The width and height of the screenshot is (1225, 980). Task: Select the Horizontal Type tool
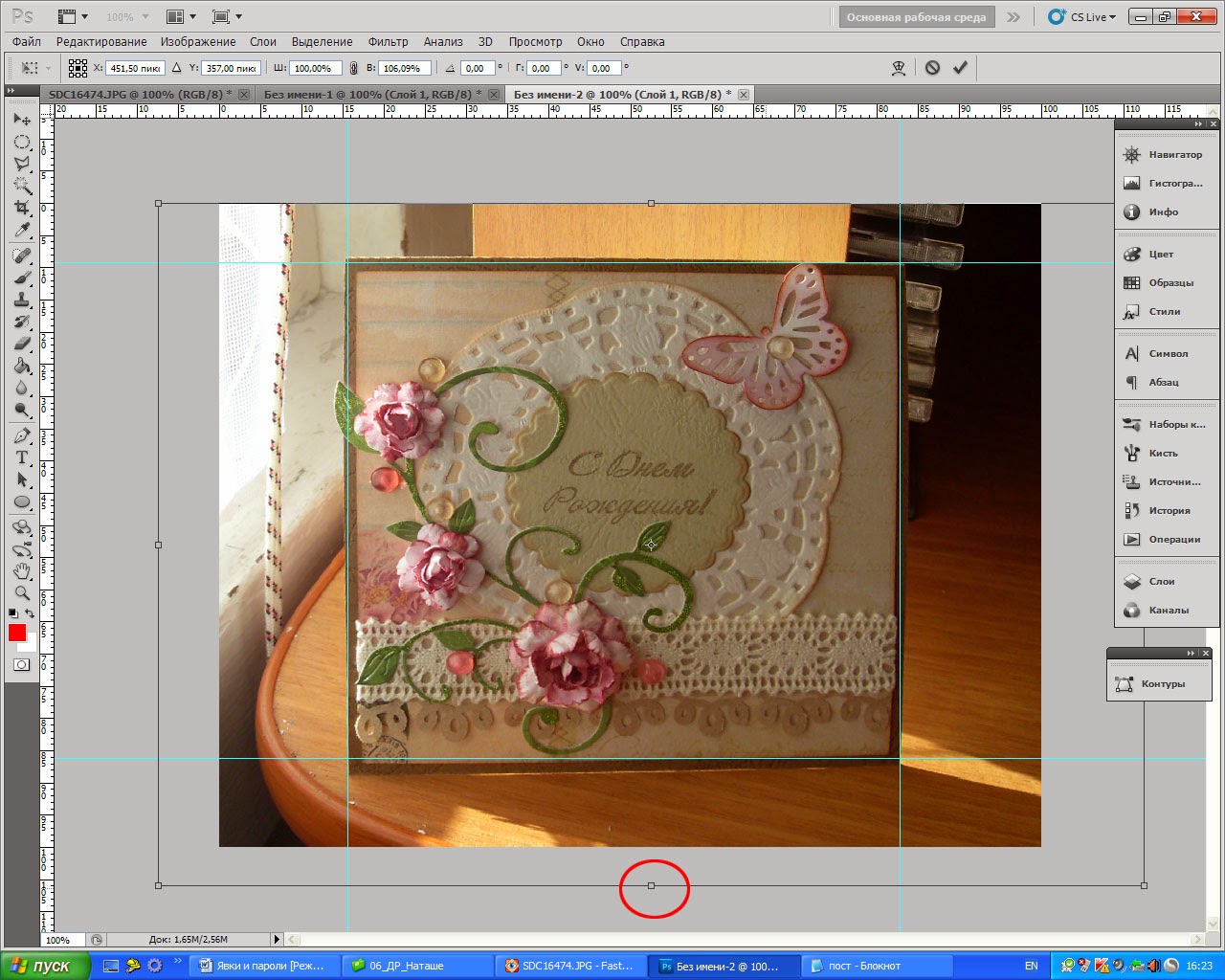[x=22, y=457]
